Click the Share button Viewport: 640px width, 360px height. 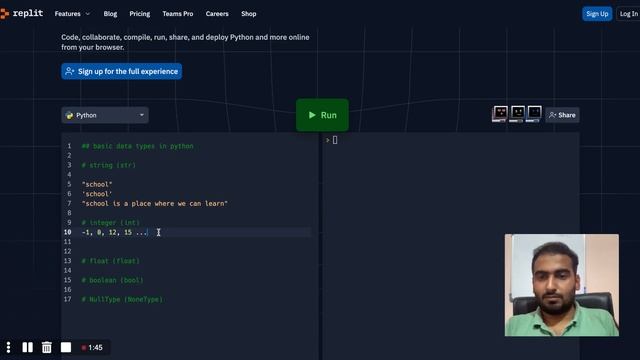[x=562, y=115]
